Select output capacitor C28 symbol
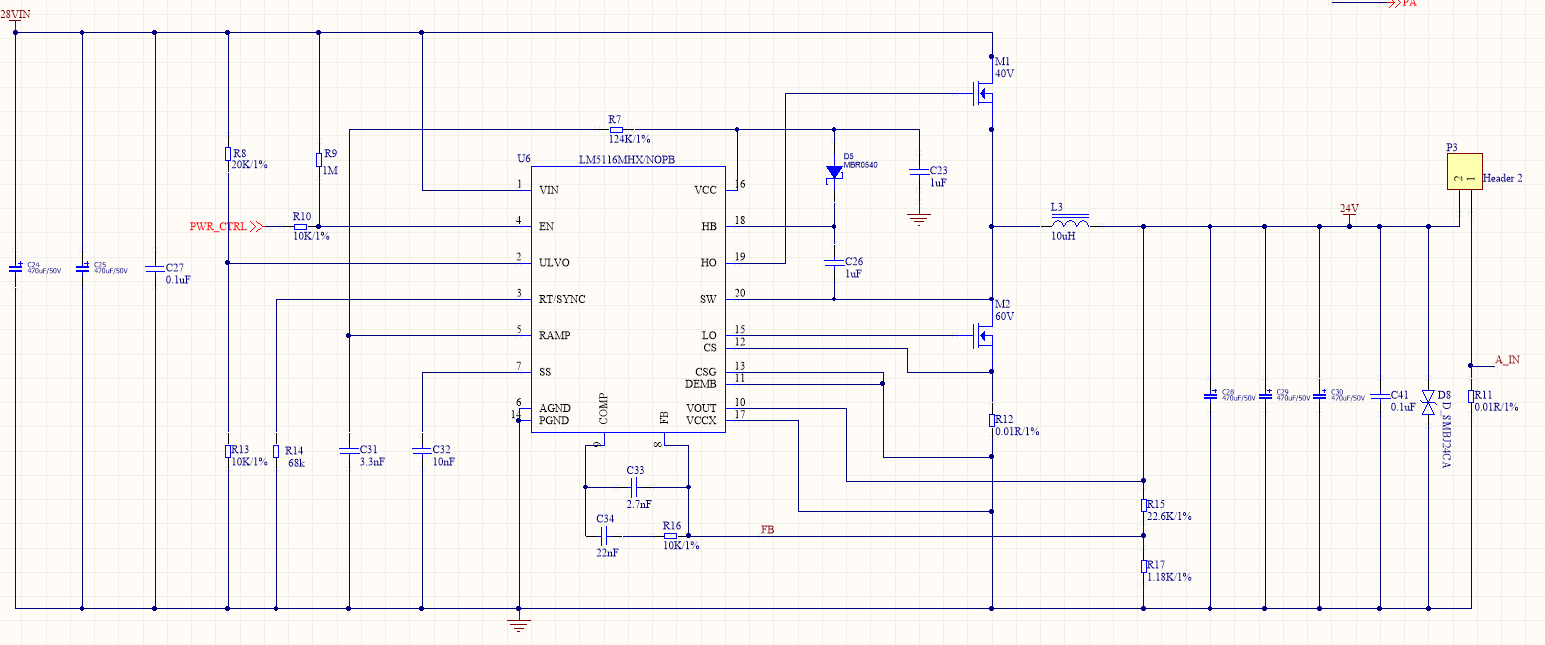Screen dimensions: 1545x645 1210,395
